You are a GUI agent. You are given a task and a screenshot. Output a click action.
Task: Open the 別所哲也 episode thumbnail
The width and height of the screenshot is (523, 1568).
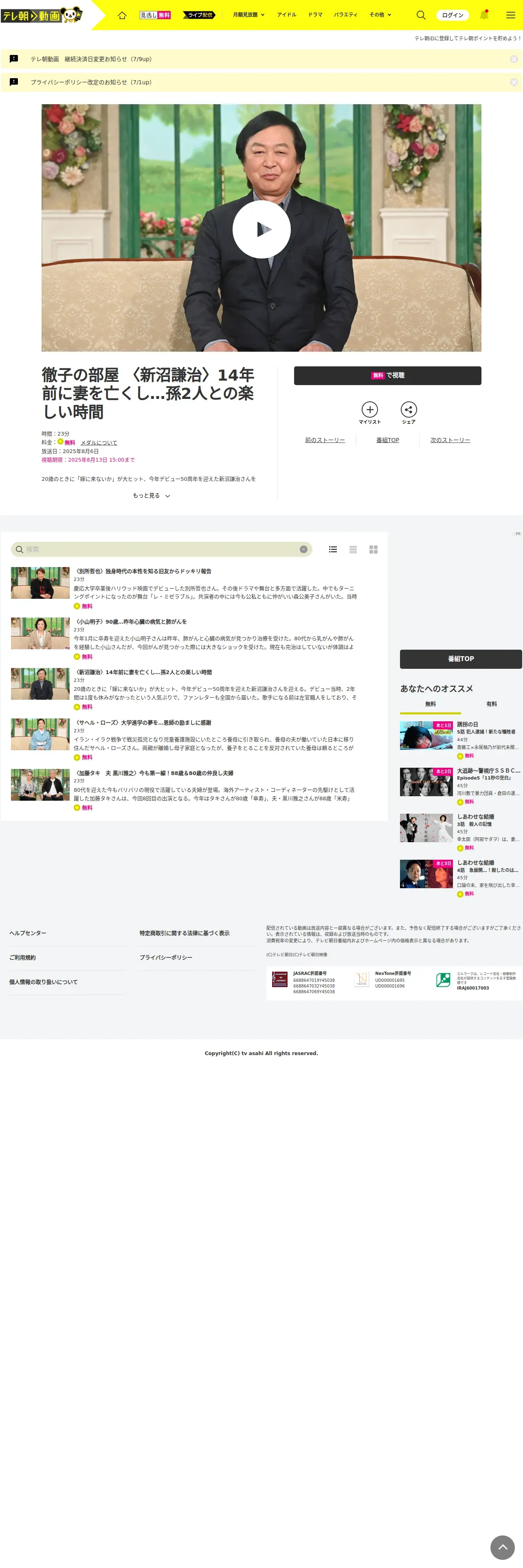(x=40, y=583)
